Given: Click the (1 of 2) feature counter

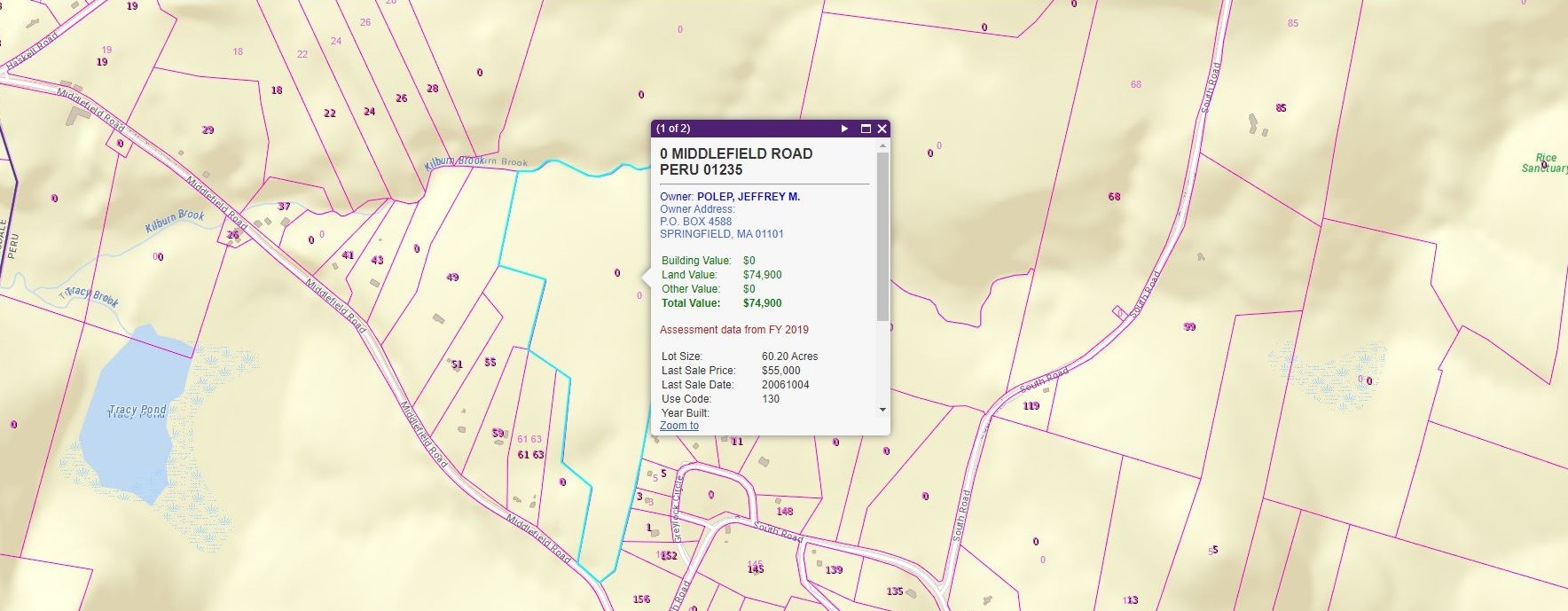Looking at the screenshot, I should tap(673, 129).
